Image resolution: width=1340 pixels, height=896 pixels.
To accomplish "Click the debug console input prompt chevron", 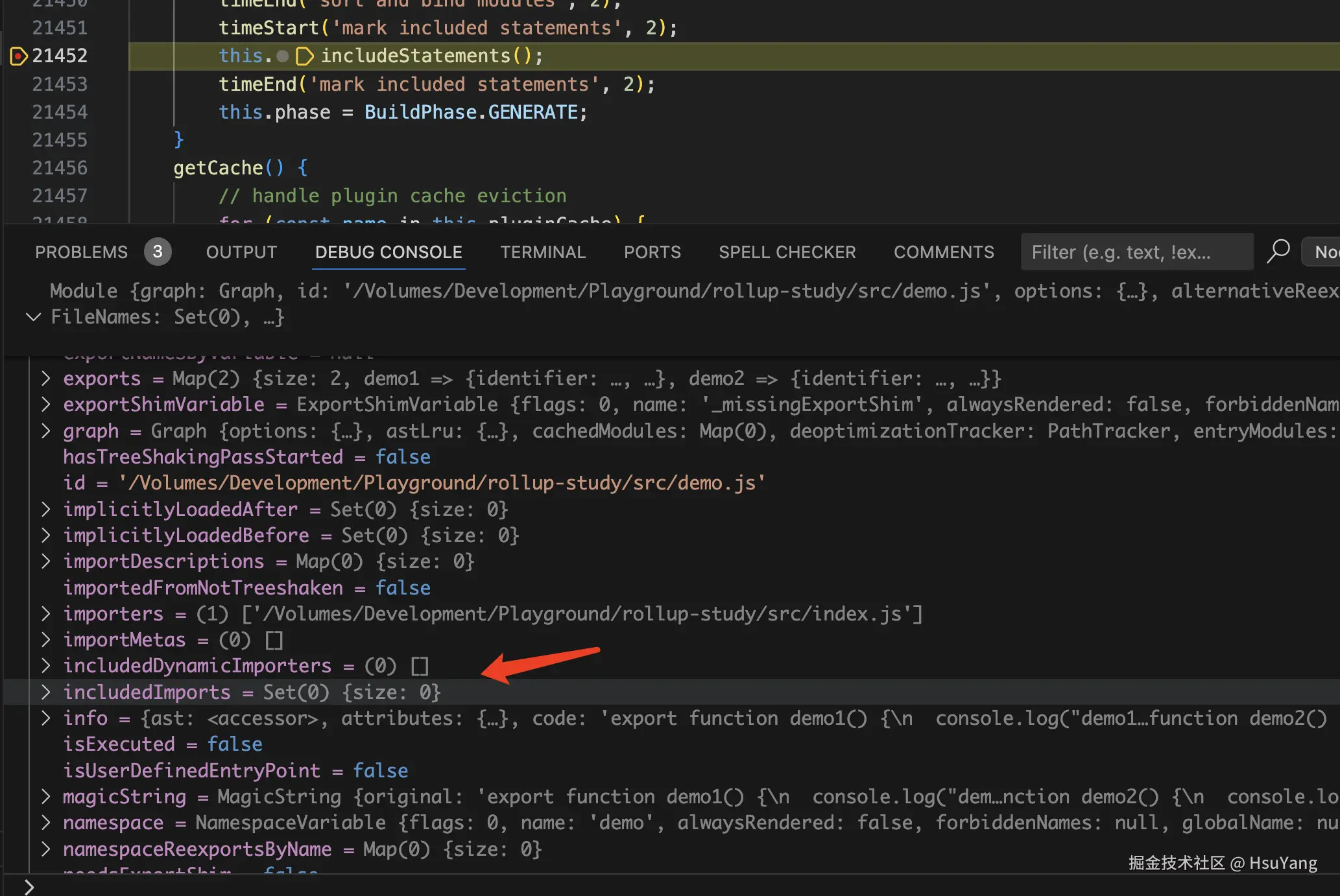I will [29, 886].
